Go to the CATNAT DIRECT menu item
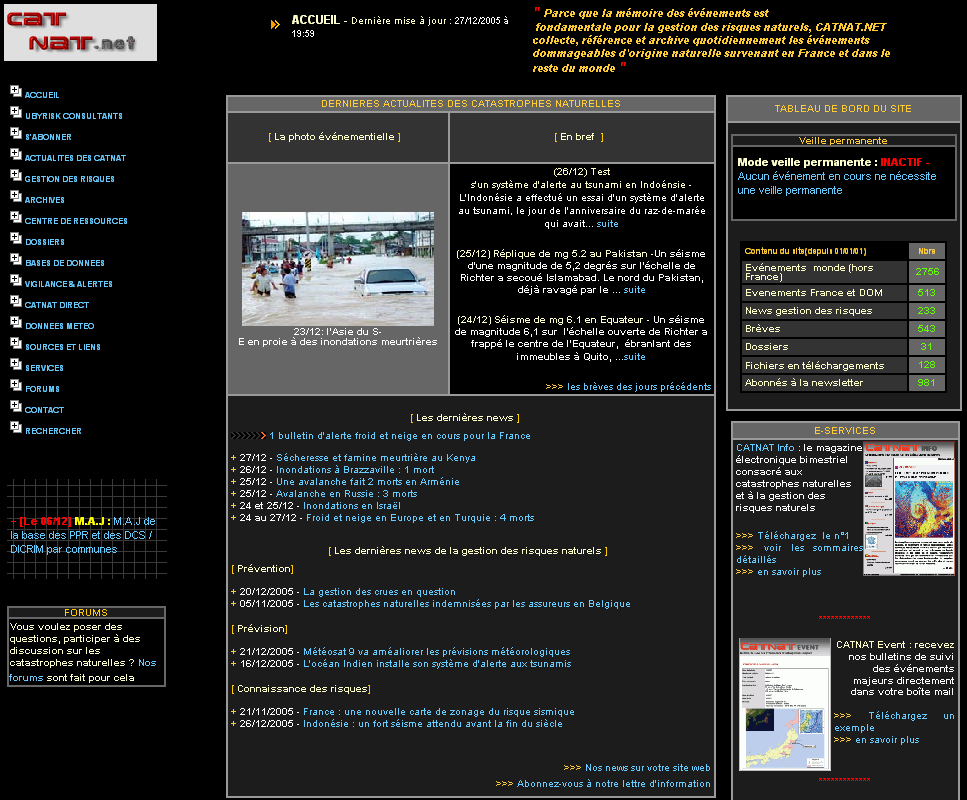Viewport: 967px width, 800px height. [x=57, y=305]
